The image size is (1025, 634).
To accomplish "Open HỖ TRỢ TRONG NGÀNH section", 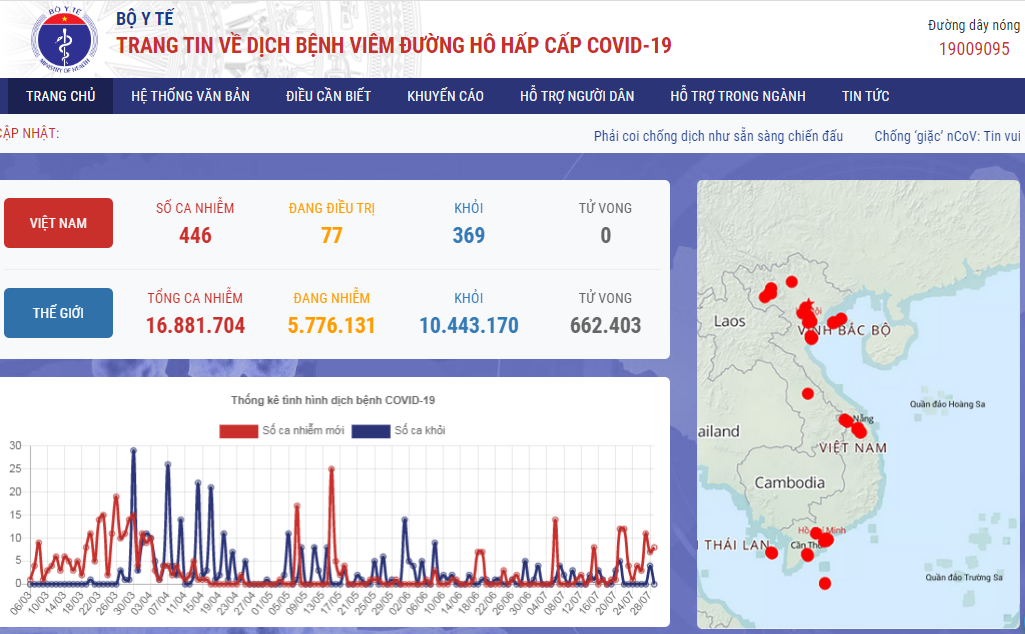I will point(737,96).
